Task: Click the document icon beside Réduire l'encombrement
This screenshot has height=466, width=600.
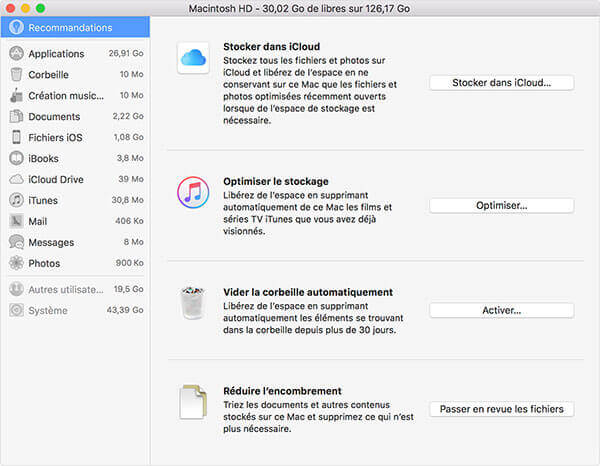Action: click(x=193, y=402)
